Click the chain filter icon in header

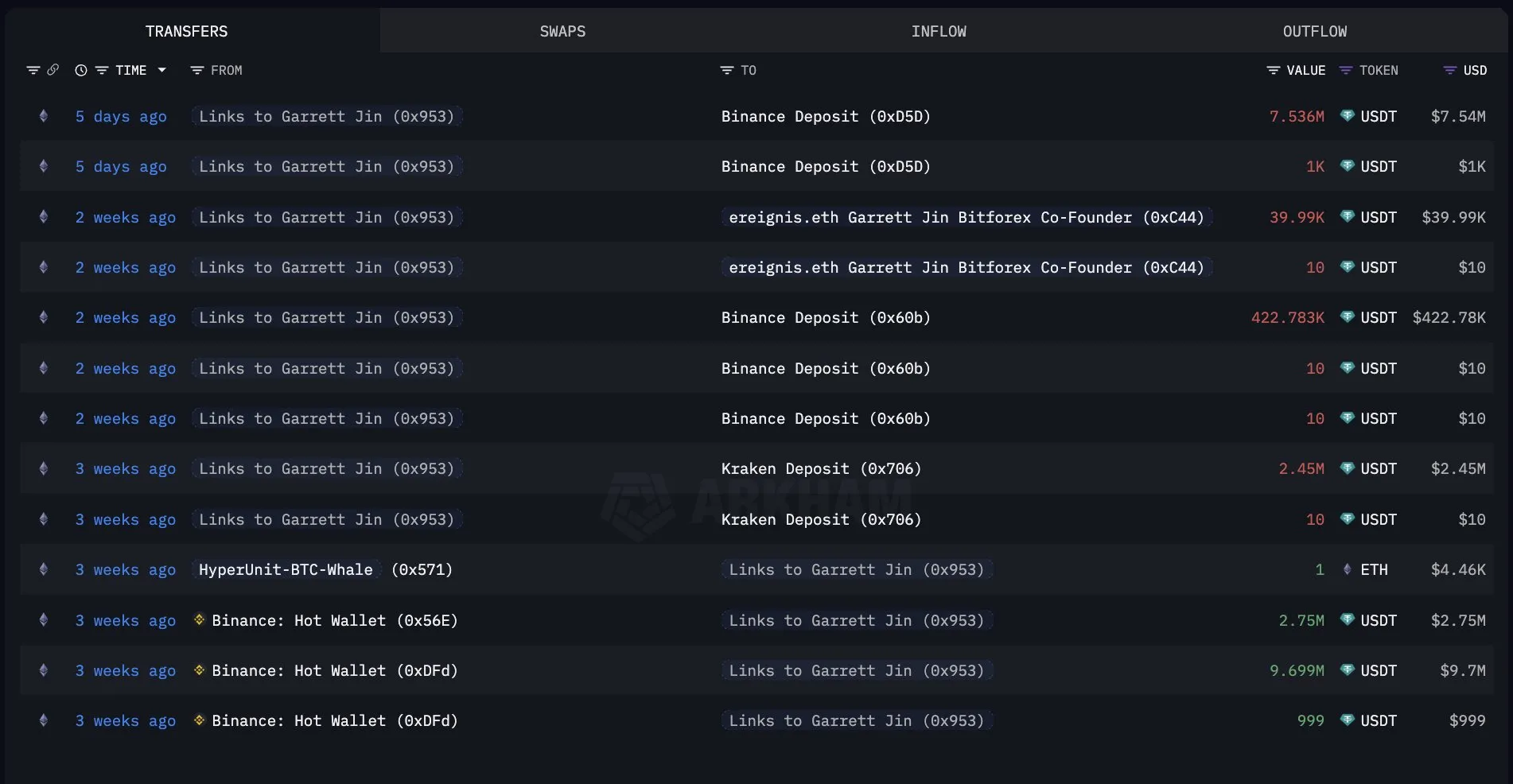point(33,70)
